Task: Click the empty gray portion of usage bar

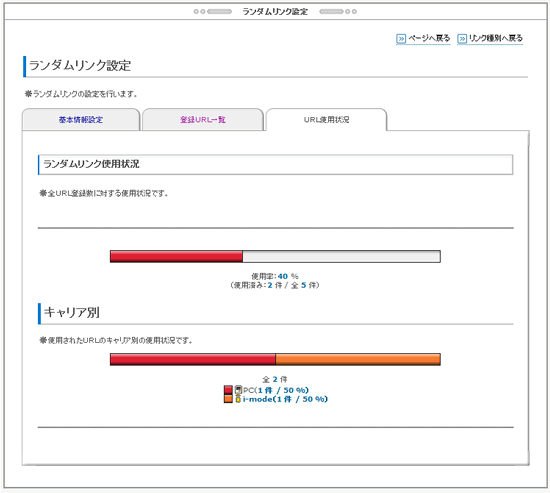Action: click(341, 257)
